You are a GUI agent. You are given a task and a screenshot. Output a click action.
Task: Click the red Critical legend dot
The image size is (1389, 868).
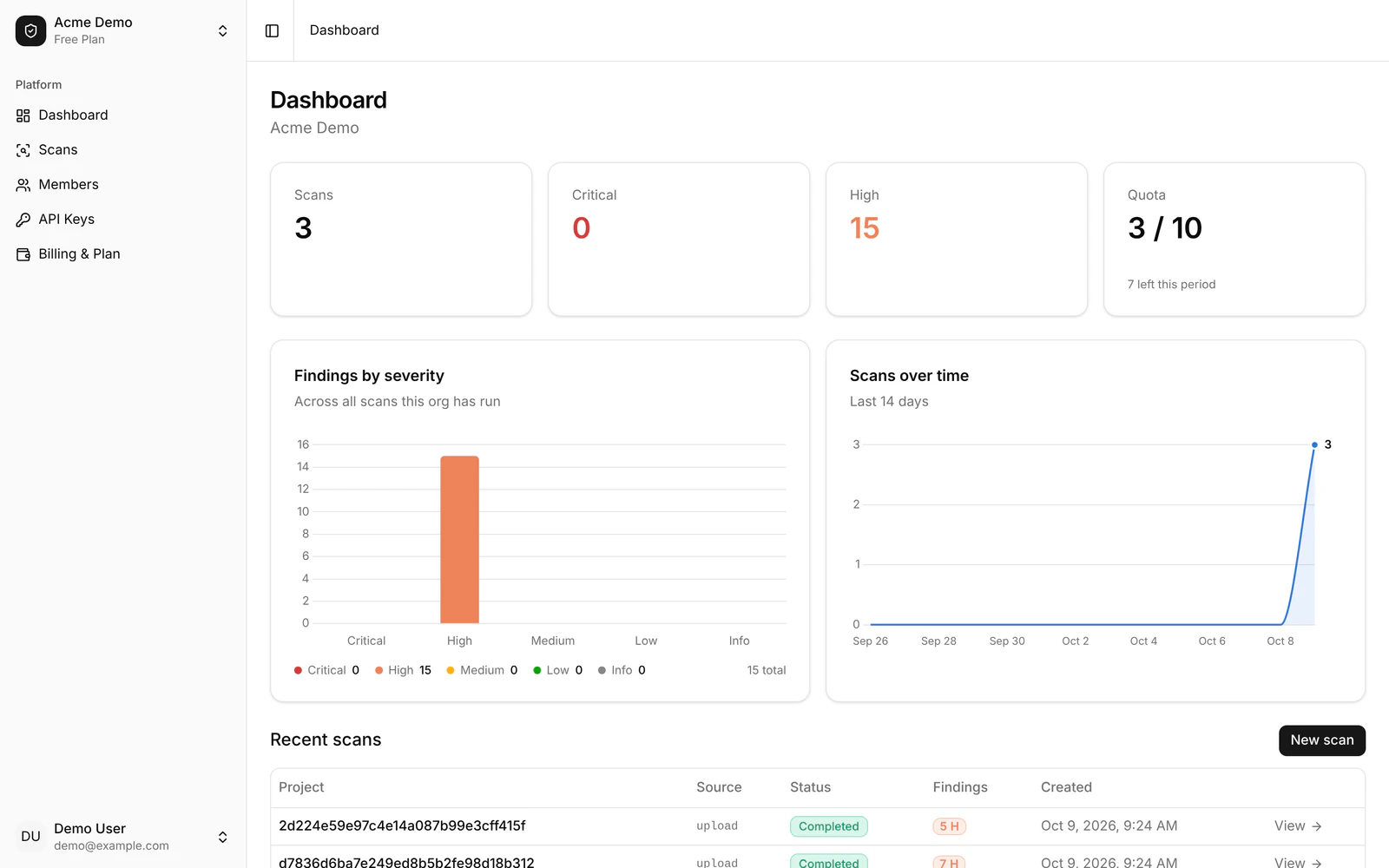pos(298,670)
